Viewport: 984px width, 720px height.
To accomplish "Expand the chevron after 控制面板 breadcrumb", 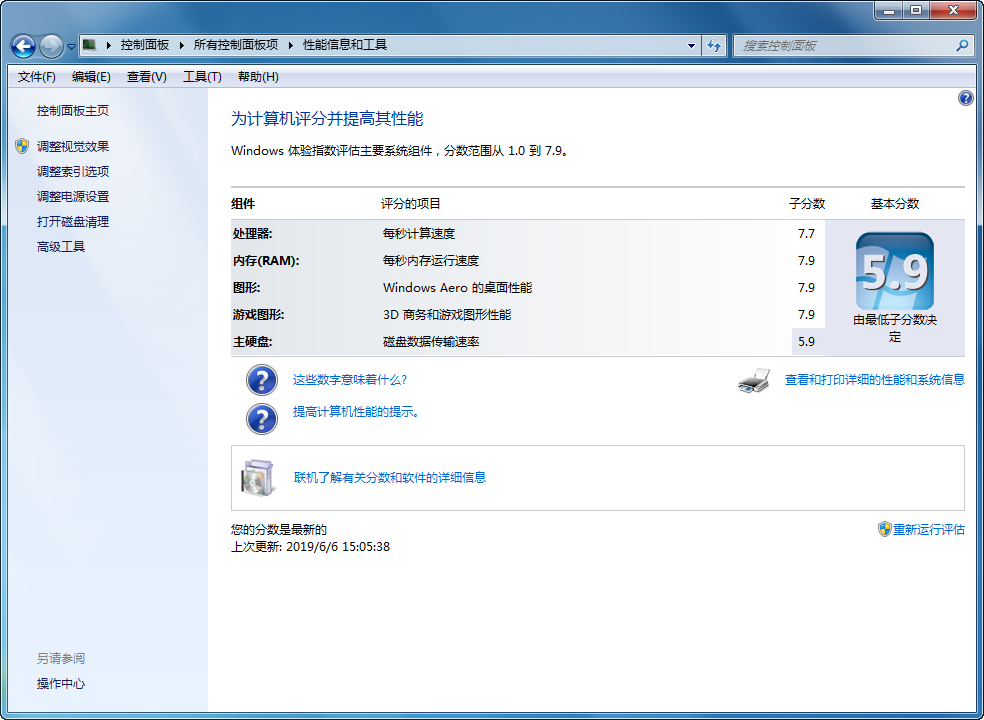I will (x=182, y=45).
